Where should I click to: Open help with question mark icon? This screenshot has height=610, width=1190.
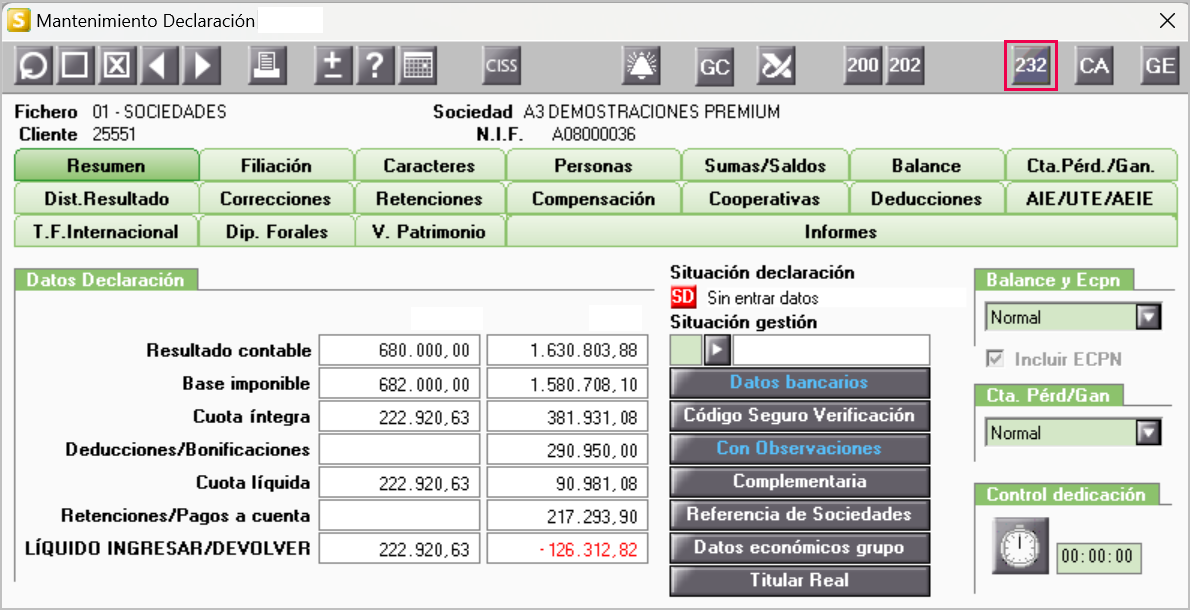(375, 66)
